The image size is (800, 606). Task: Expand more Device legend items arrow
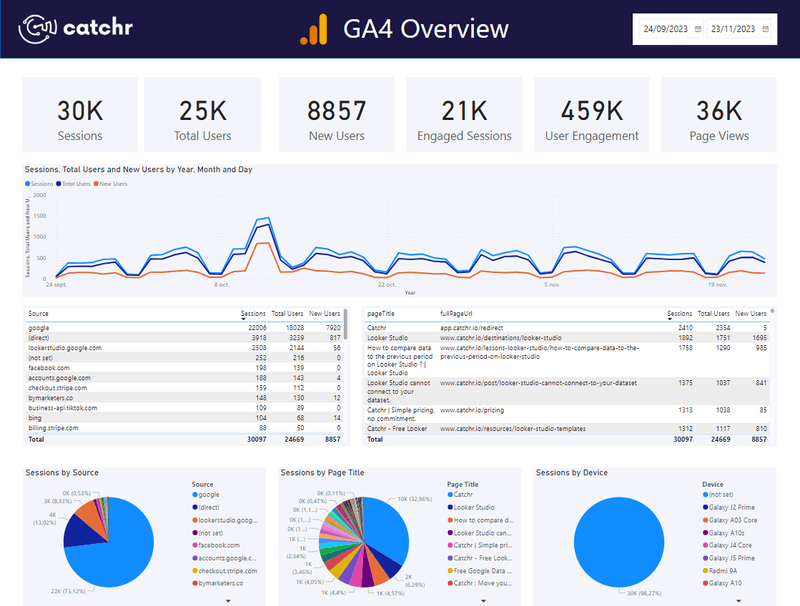(x=738, y=601)
